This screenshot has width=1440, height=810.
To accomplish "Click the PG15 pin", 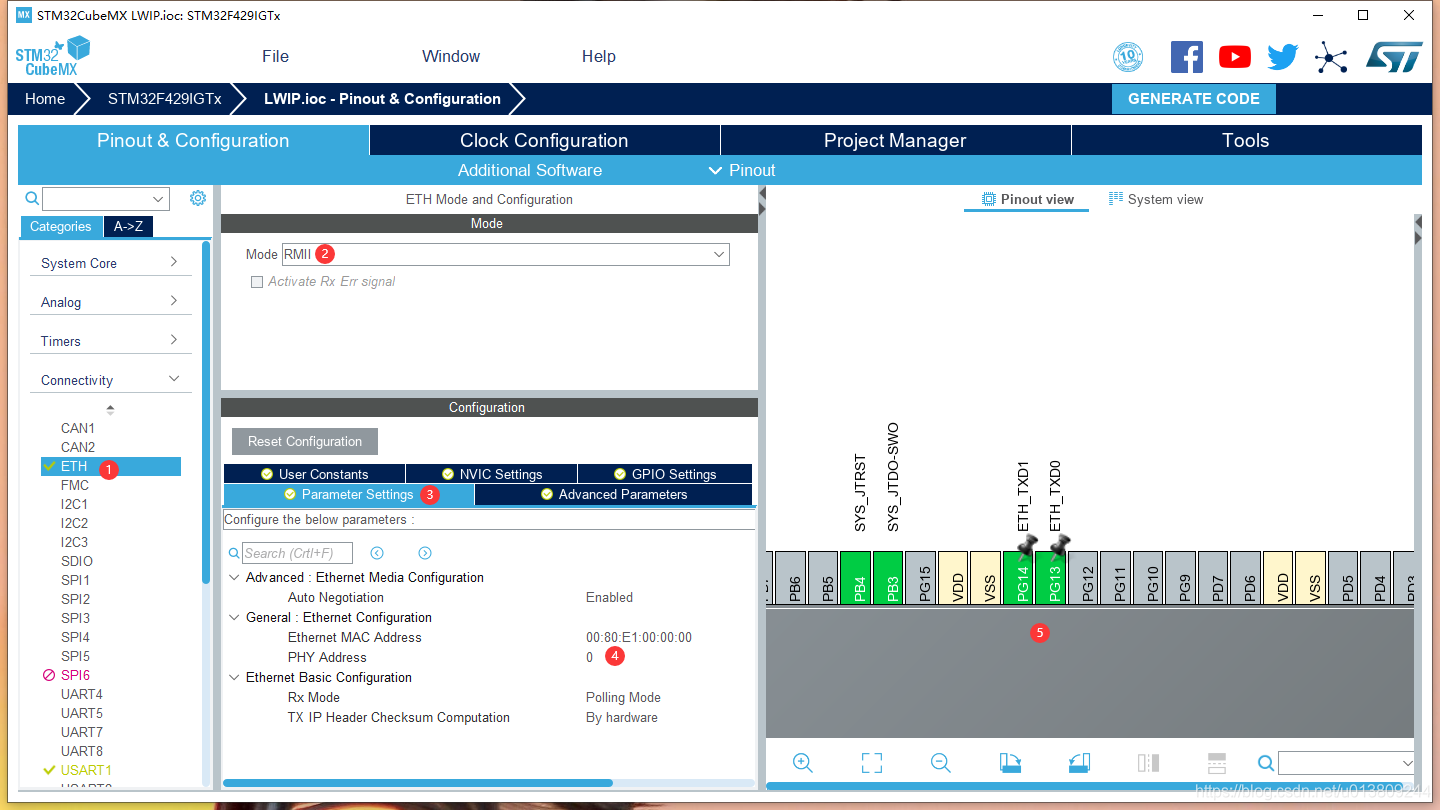I will tap(921, 577).
